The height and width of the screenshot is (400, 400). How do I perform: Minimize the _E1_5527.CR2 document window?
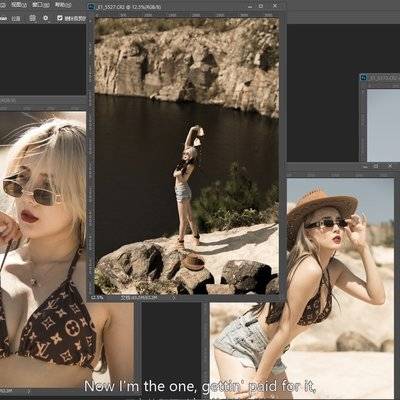[x=249, y=6]
